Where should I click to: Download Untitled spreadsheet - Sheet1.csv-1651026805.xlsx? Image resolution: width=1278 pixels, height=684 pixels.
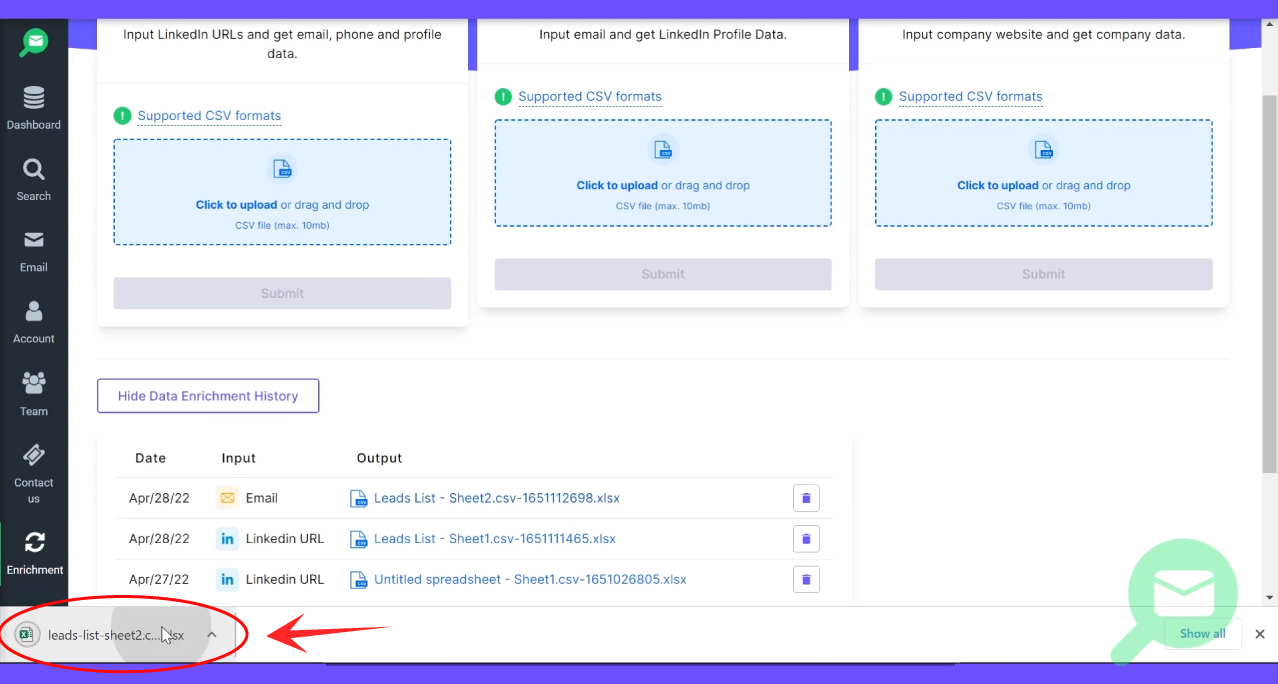click(530, 579)
